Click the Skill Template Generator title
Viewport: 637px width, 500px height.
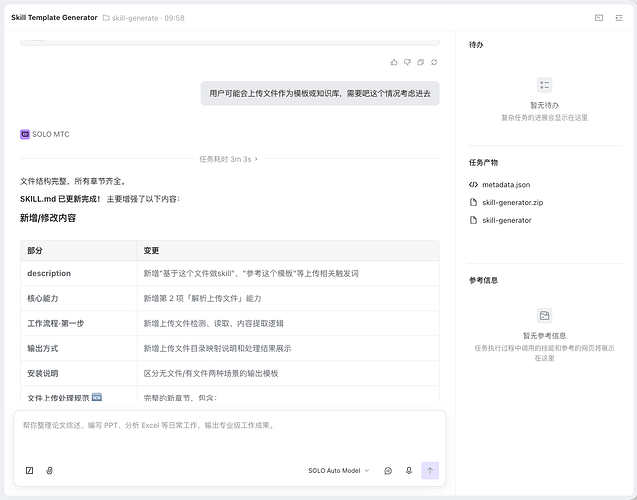tap(54, 17)
